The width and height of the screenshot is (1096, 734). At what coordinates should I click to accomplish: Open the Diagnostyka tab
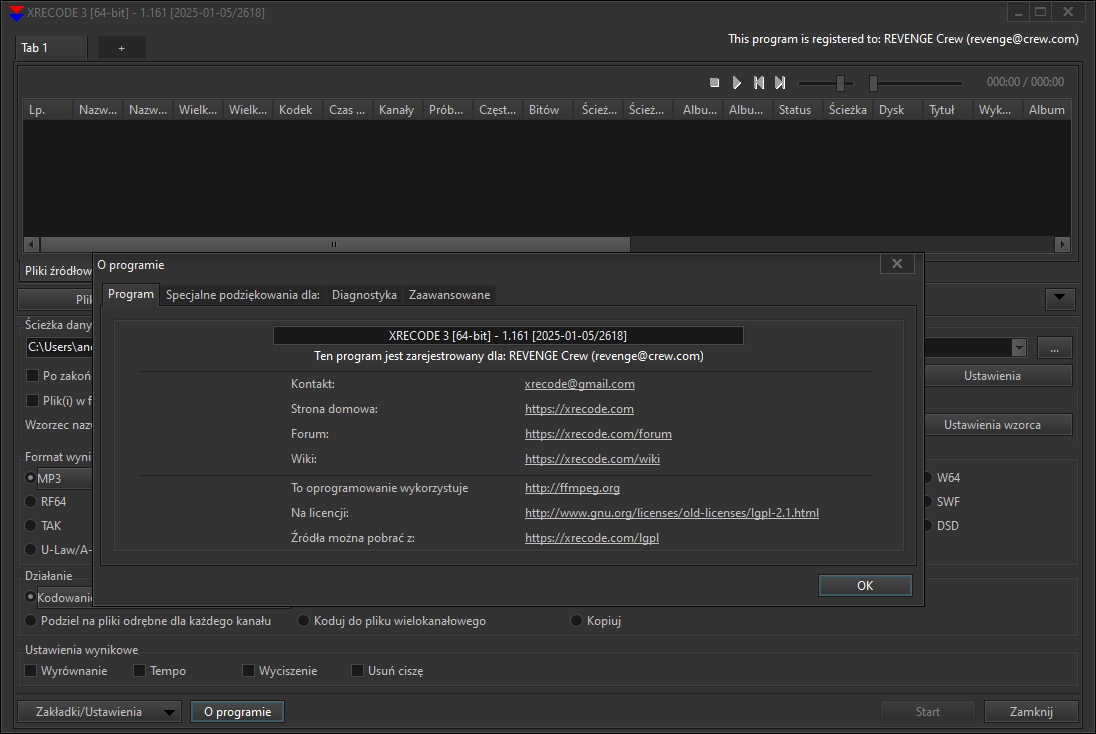[x=364, y=295]
